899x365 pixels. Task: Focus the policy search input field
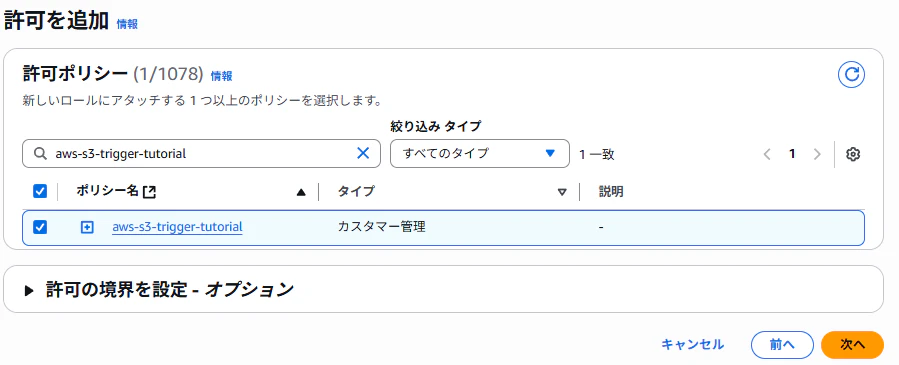point(201,154)
